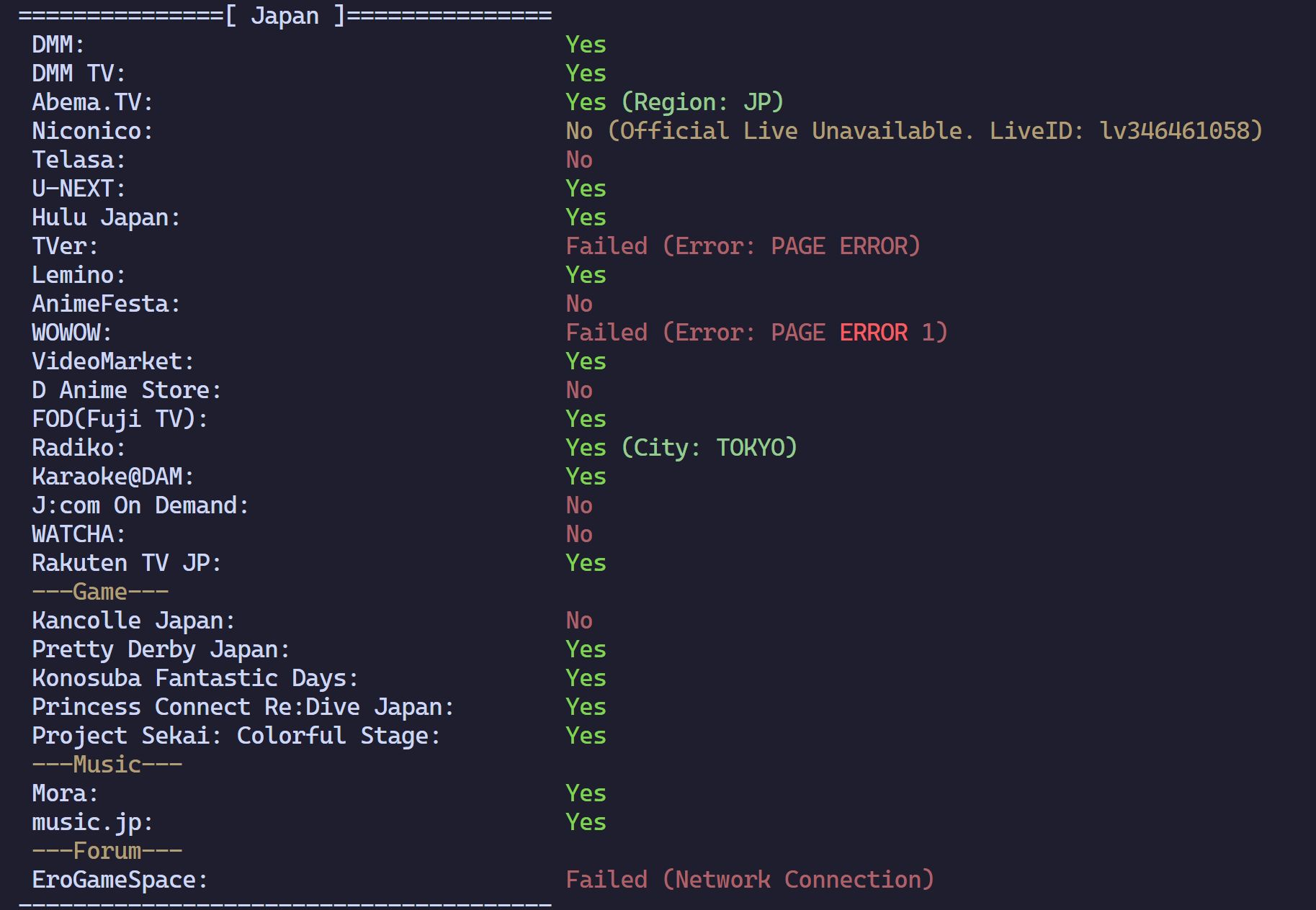Select the EroGameSpace Network Connection failure text

(750, 880)
